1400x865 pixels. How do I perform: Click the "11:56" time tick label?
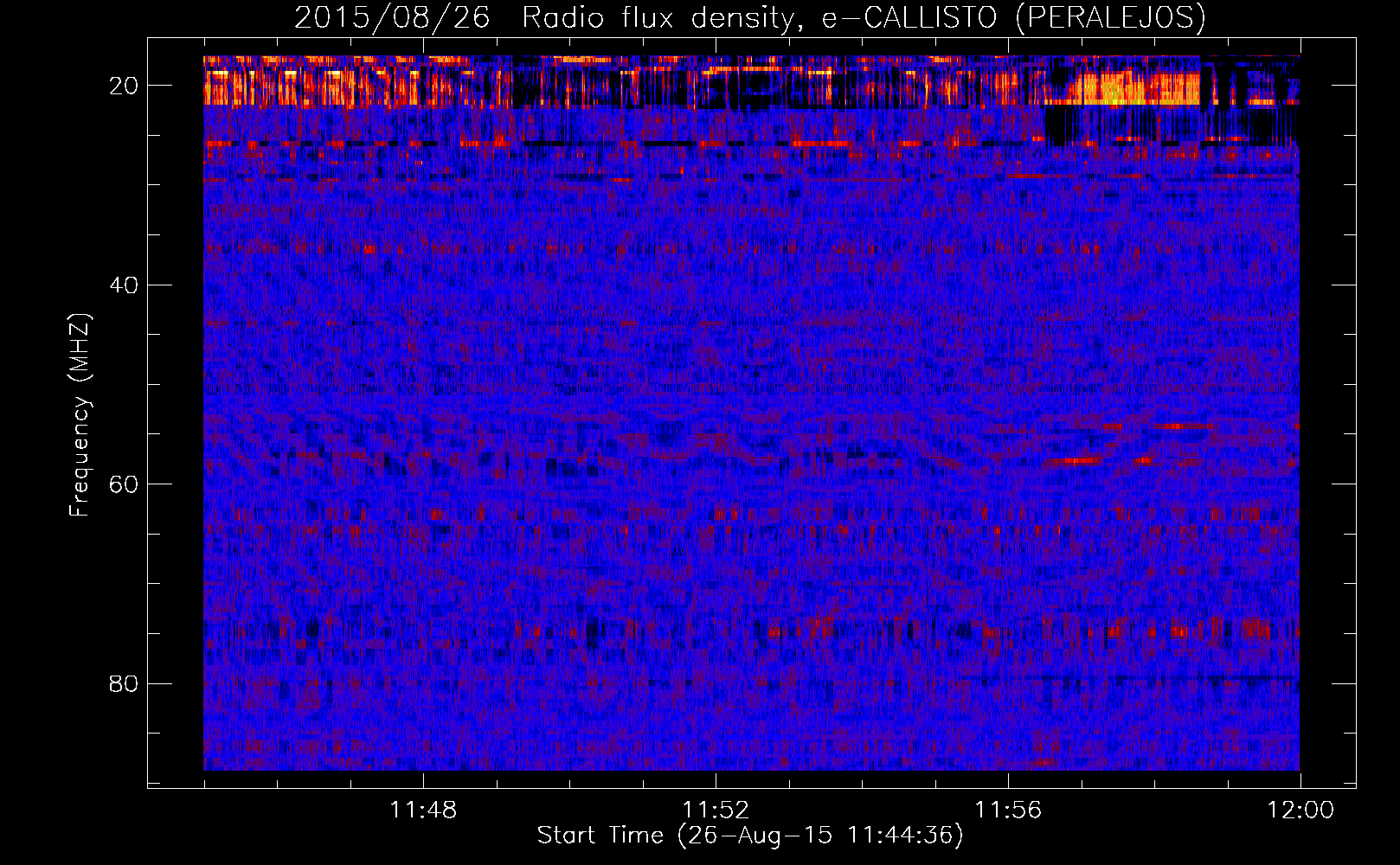1008,811
